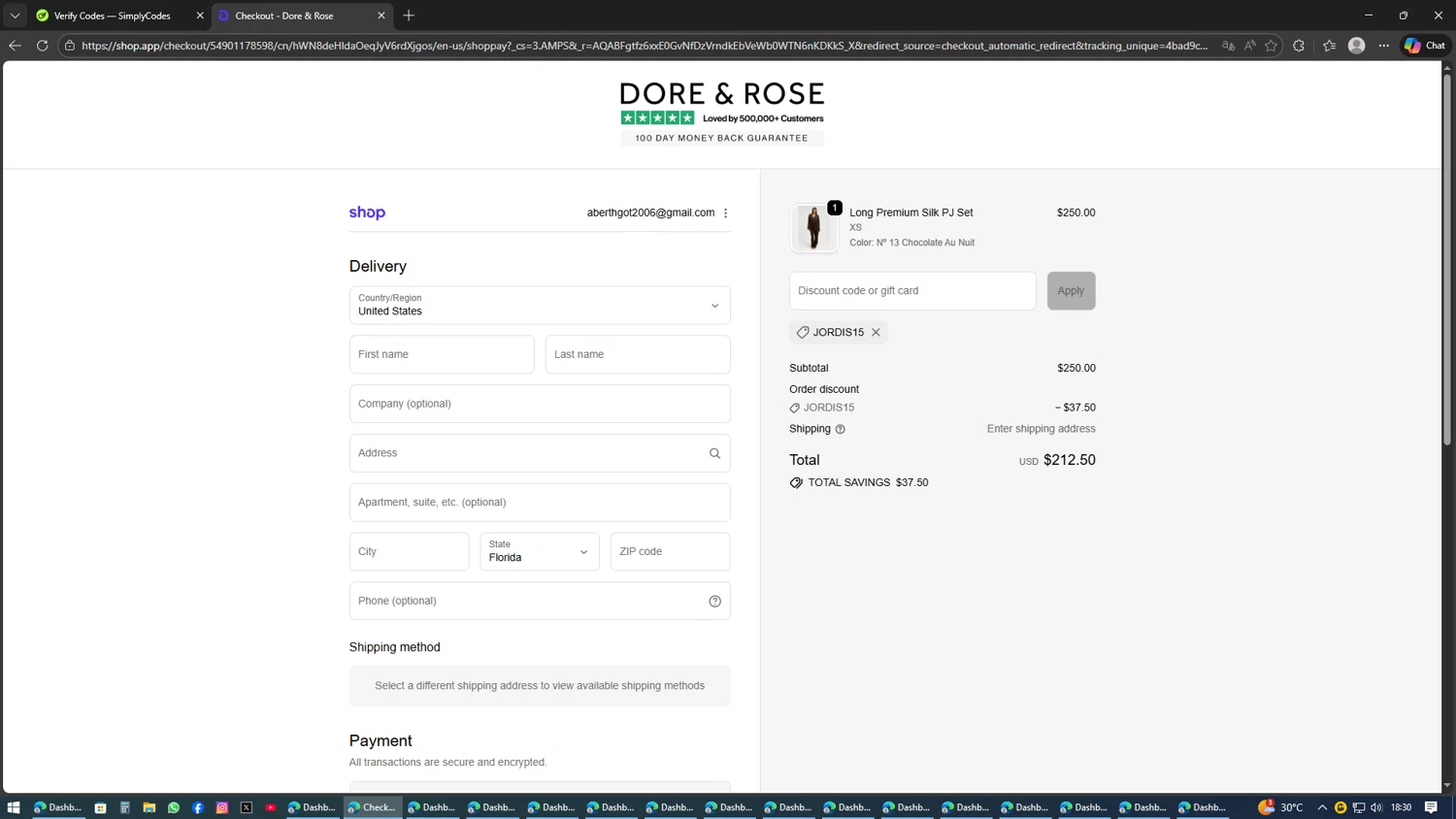Click the Discount code or gift card field
Screen dimensions: 1456x819
pos(912,291)
